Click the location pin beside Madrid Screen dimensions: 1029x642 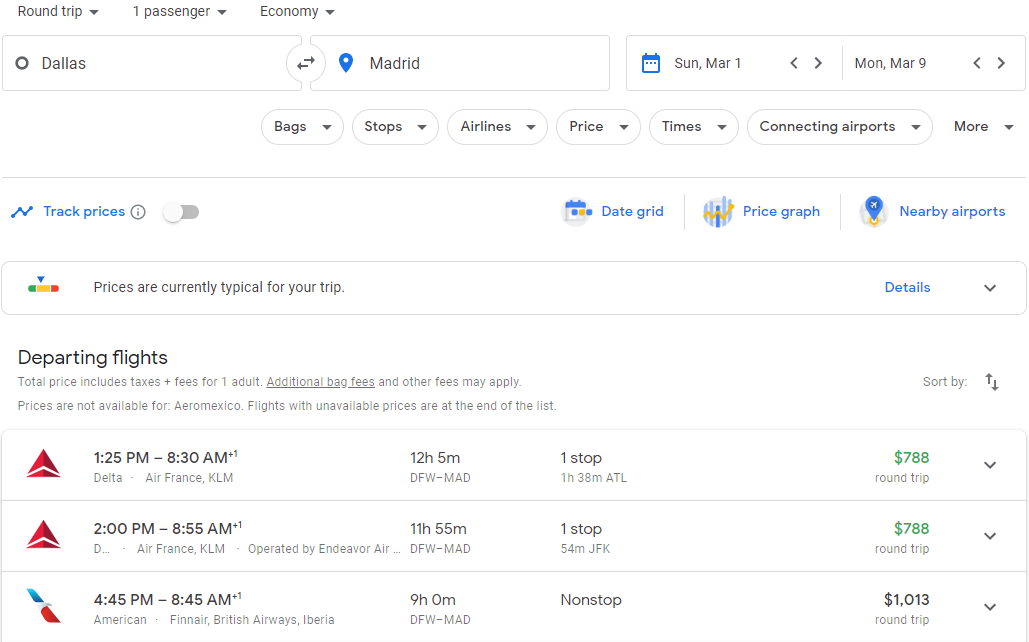coord(346,62)
